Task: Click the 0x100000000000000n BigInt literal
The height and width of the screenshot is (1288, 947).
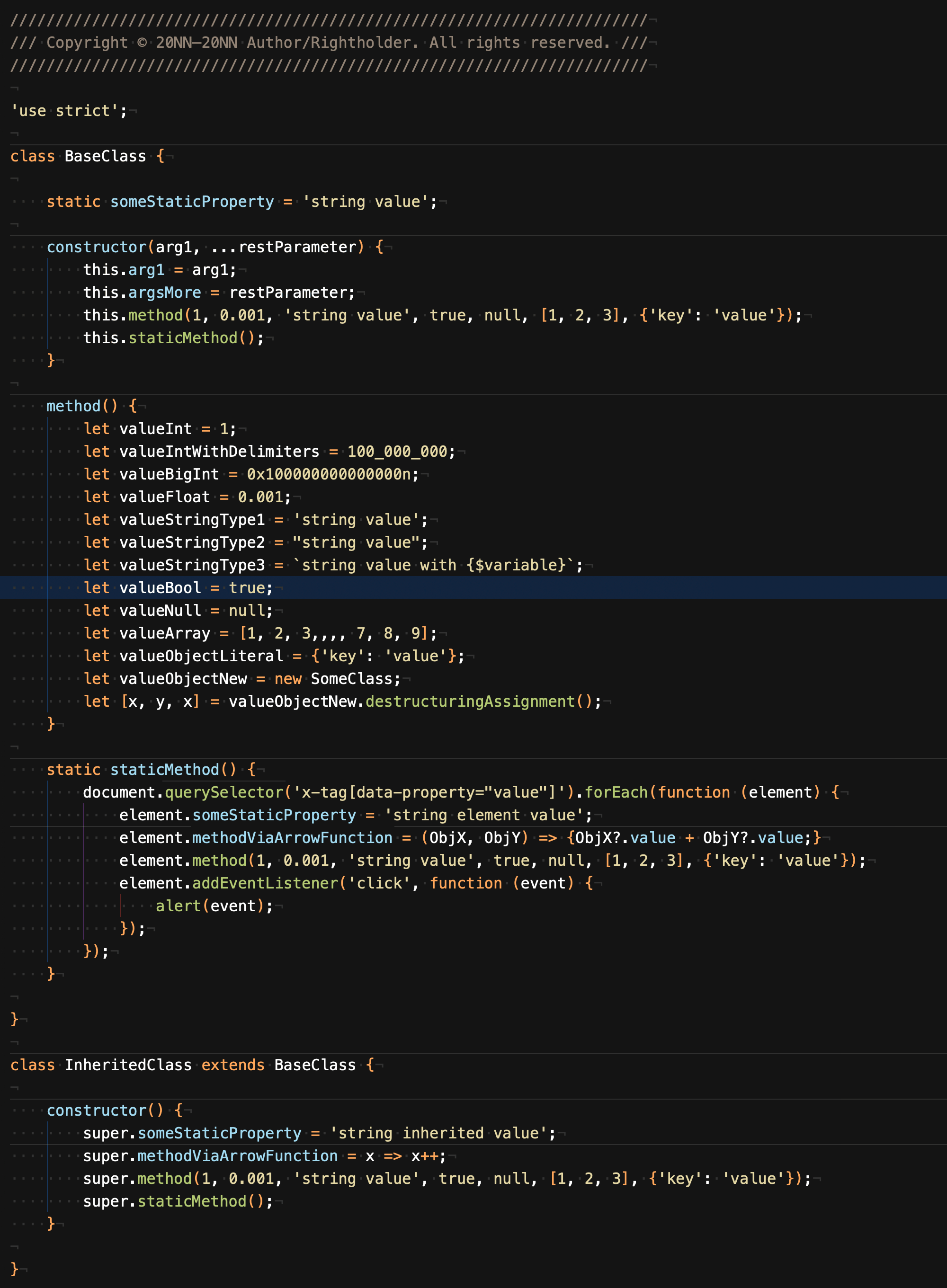Action: [329, 474]
